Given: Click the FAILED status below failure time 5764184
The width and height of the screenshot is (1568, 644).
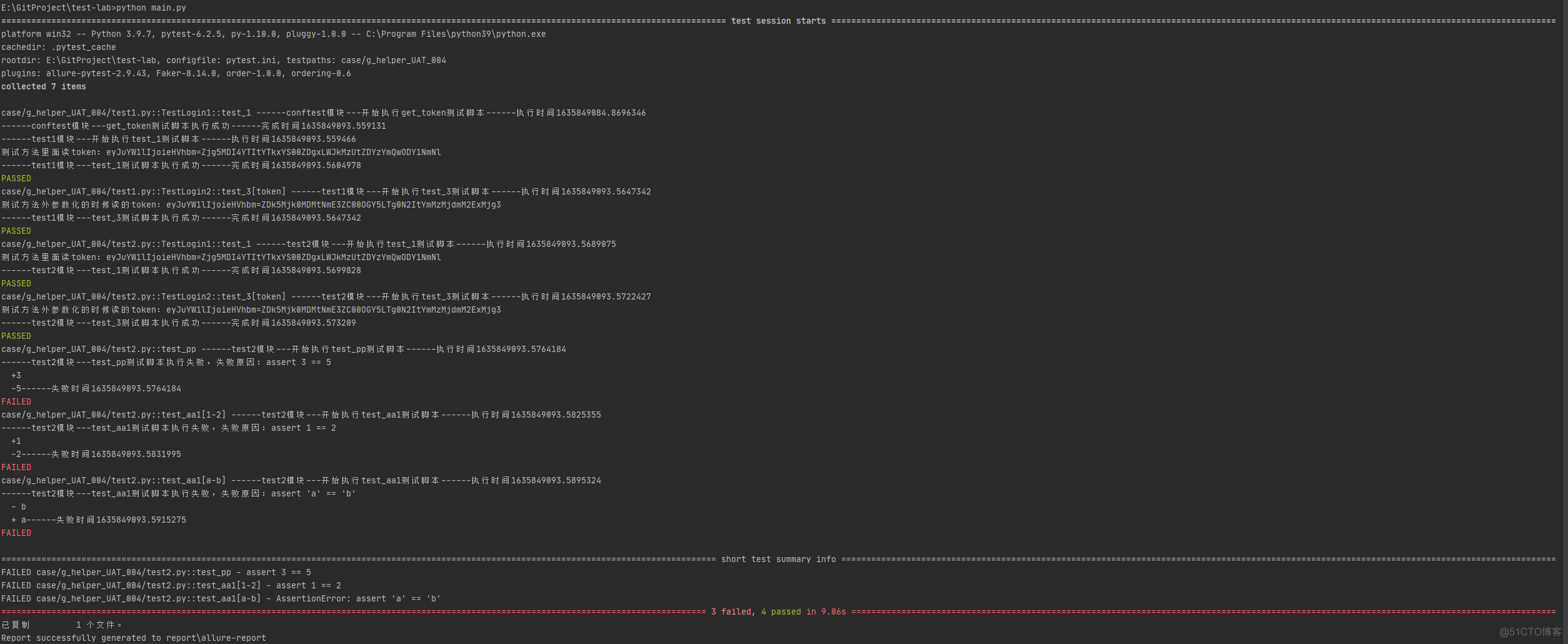Looking at the screenshot, I should coord(16,401).
